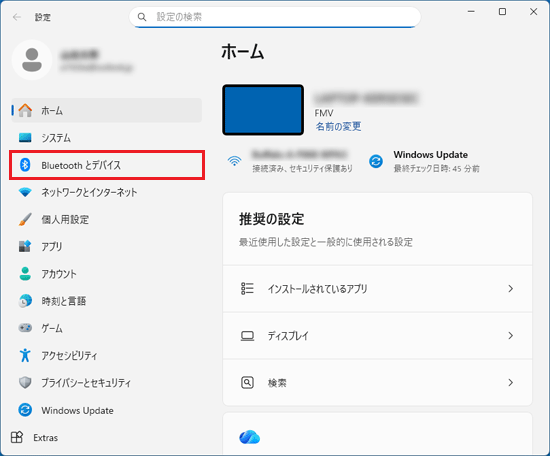Minimize the settings window

(x=471, y=12)
